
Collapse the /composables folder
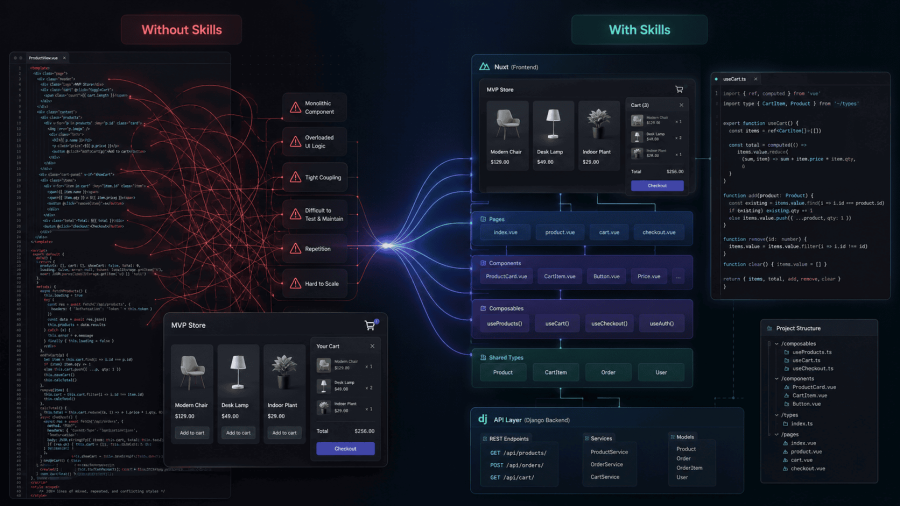pyautogui.click(x=777, y=344)
